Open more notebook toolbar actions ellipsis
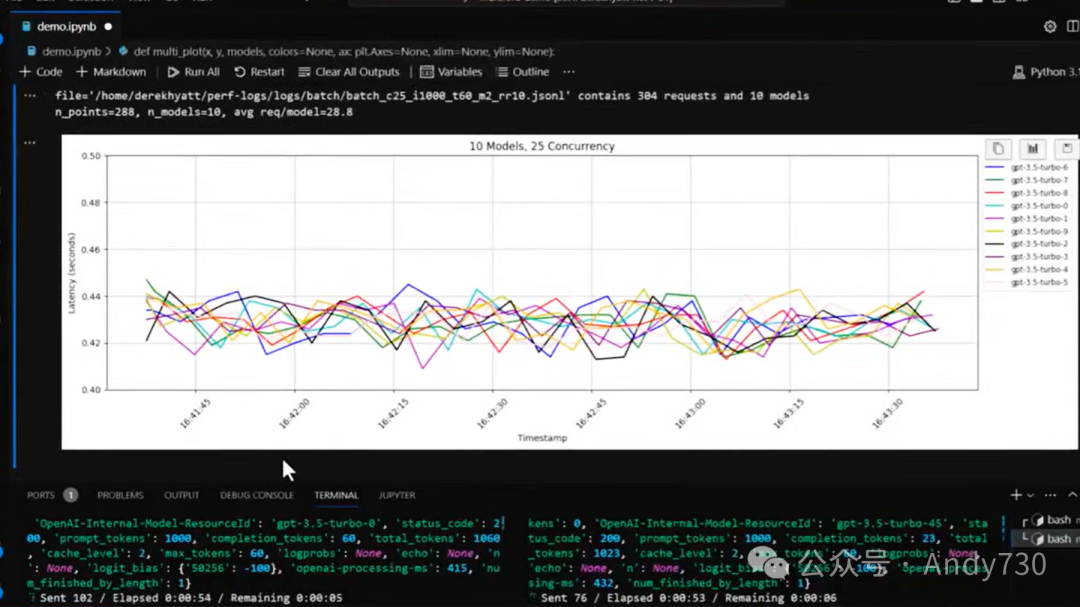This screenshot has width=1080, height=607. [568, 72]
